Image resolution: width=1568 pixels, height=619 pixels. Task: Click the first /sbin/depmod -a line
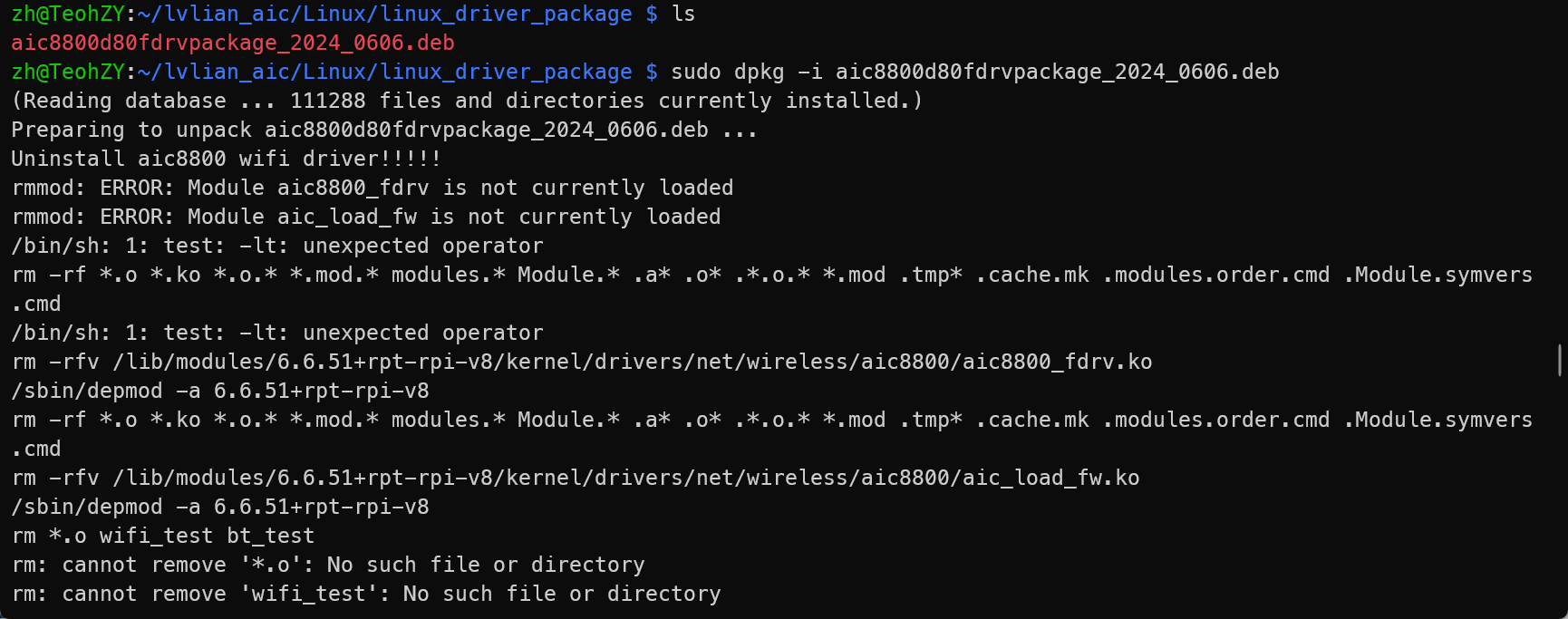[220, 392]
